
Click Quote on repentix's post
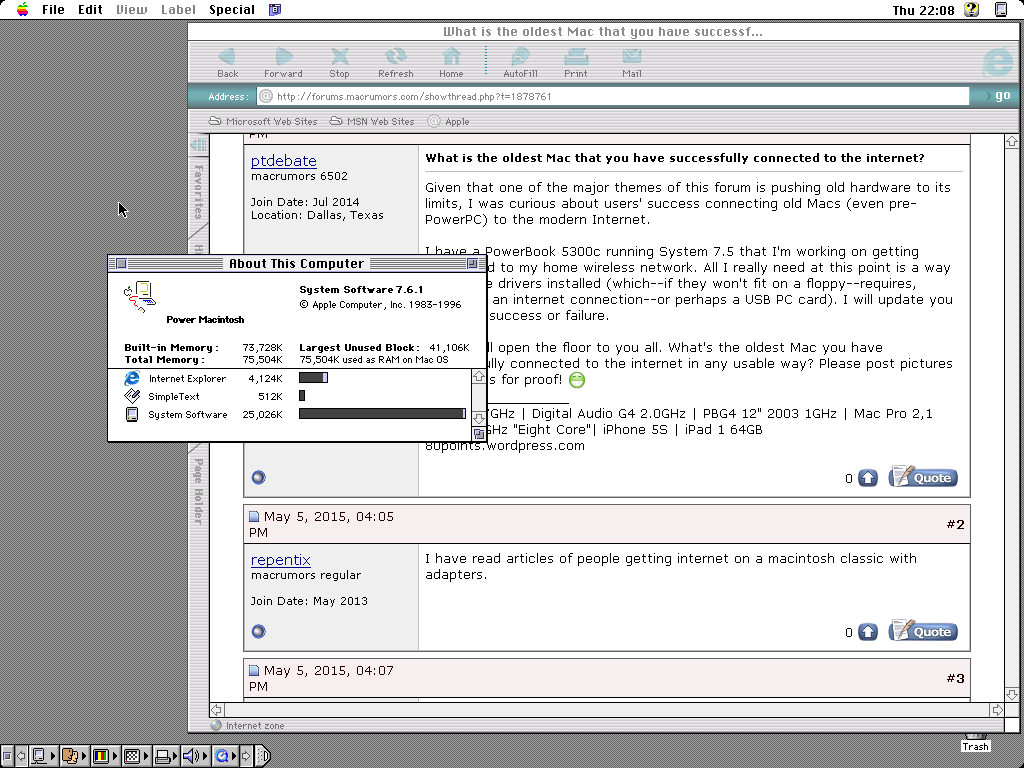[x=922, y=630]
